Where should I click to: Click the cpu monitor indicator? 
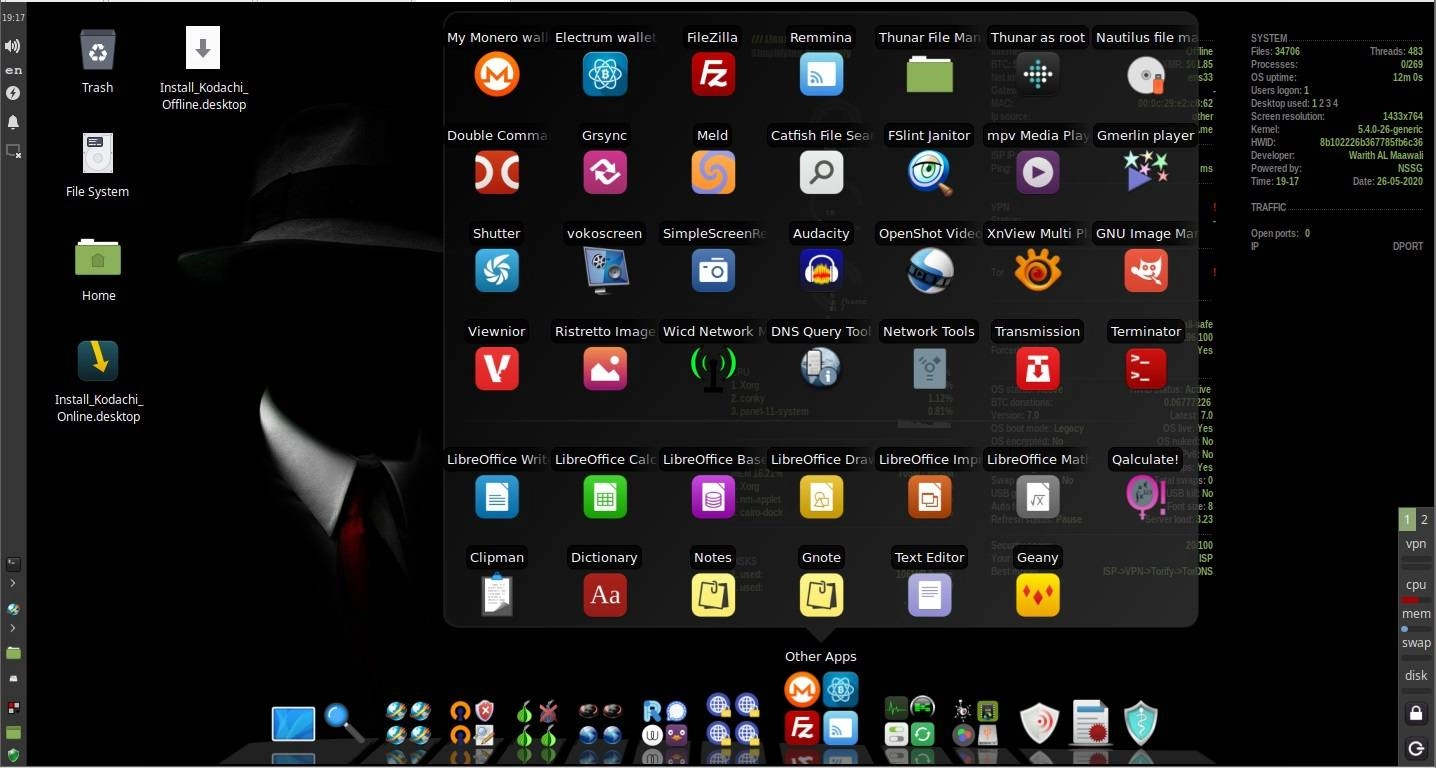[x=1416, y=585]
